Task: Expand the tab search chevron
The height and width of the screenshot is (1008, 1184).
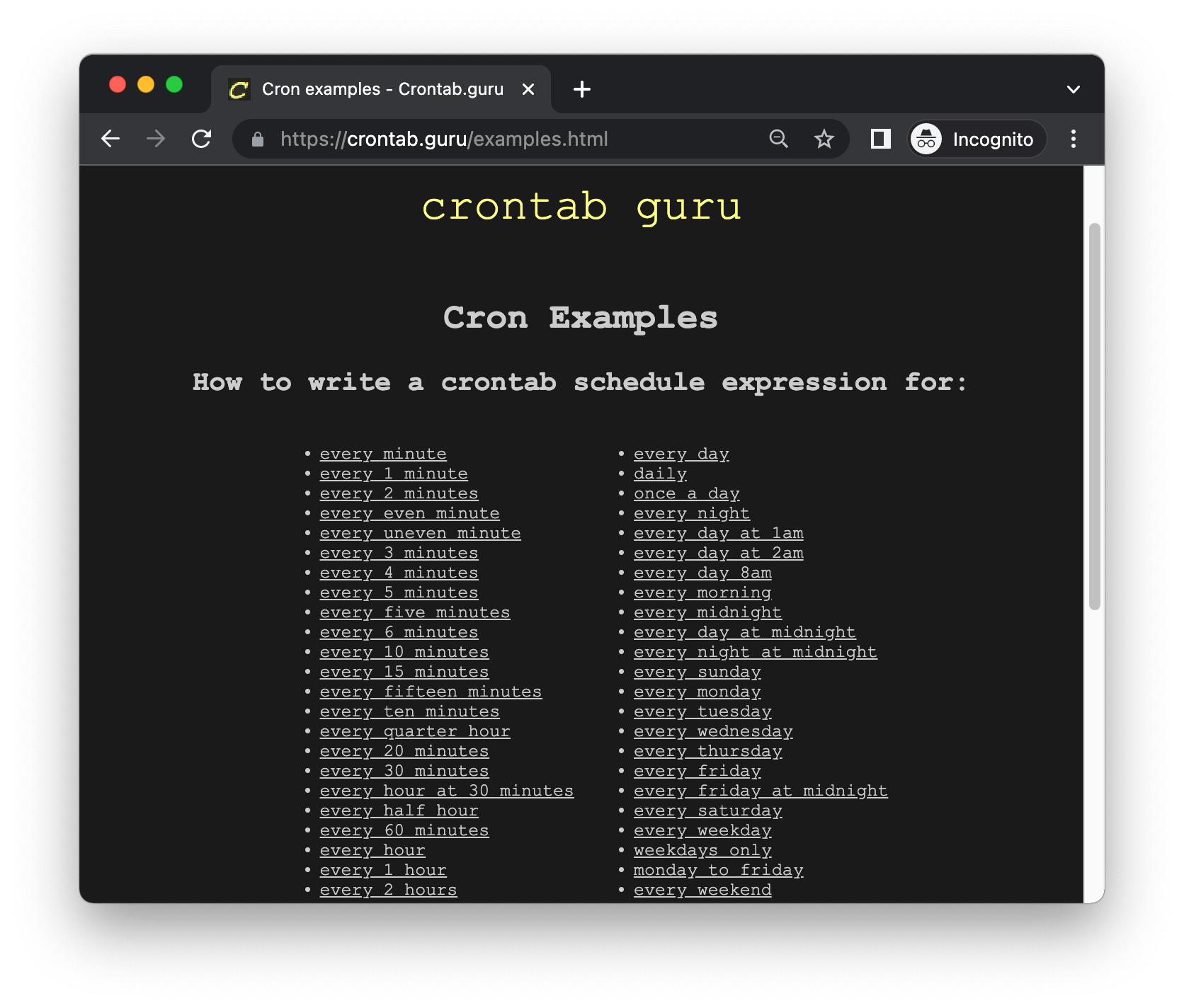Action: point(1074,89)
